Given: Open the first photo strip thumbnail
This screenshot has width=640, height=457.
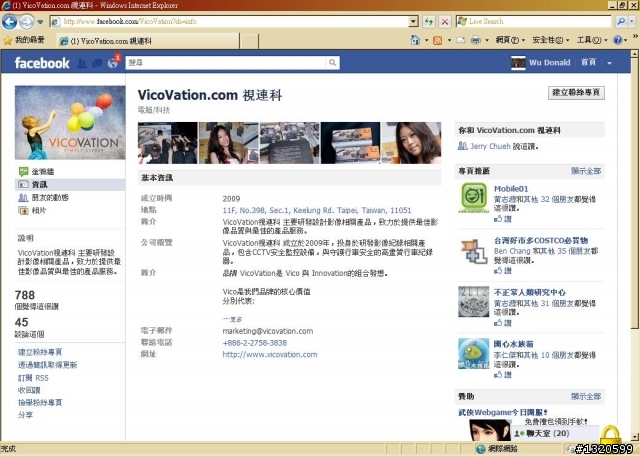Looking at the screenshot, I should (168, 143).
